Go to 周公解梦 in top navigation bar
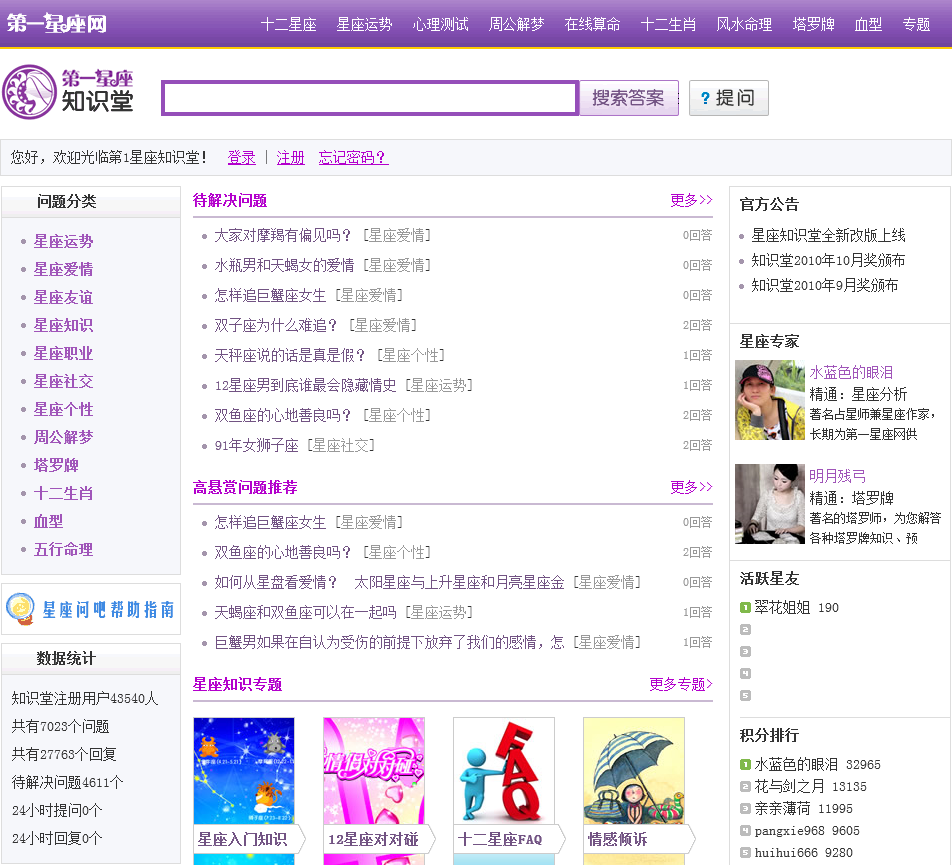The width and height of the screenshot is (952, 865). click(x=516, y=24)
